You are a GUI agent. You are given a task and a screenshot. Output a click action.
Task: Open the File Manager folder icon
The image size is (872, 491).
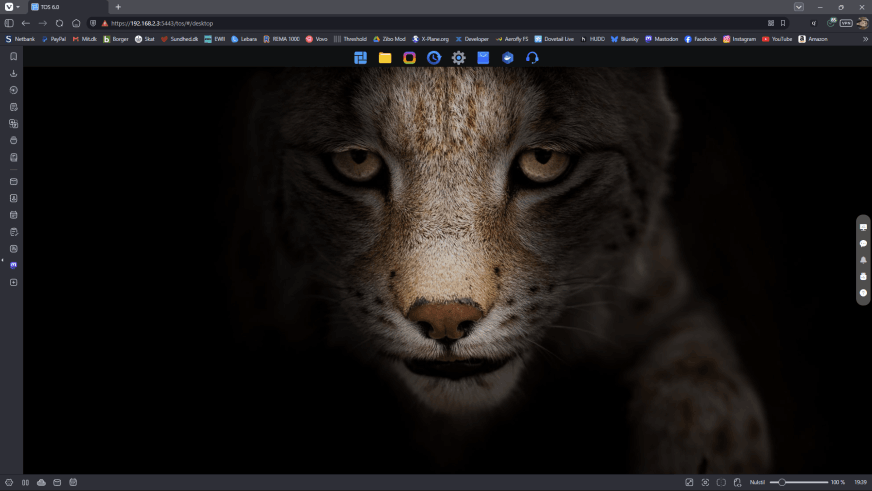click(x=385, y=58)
